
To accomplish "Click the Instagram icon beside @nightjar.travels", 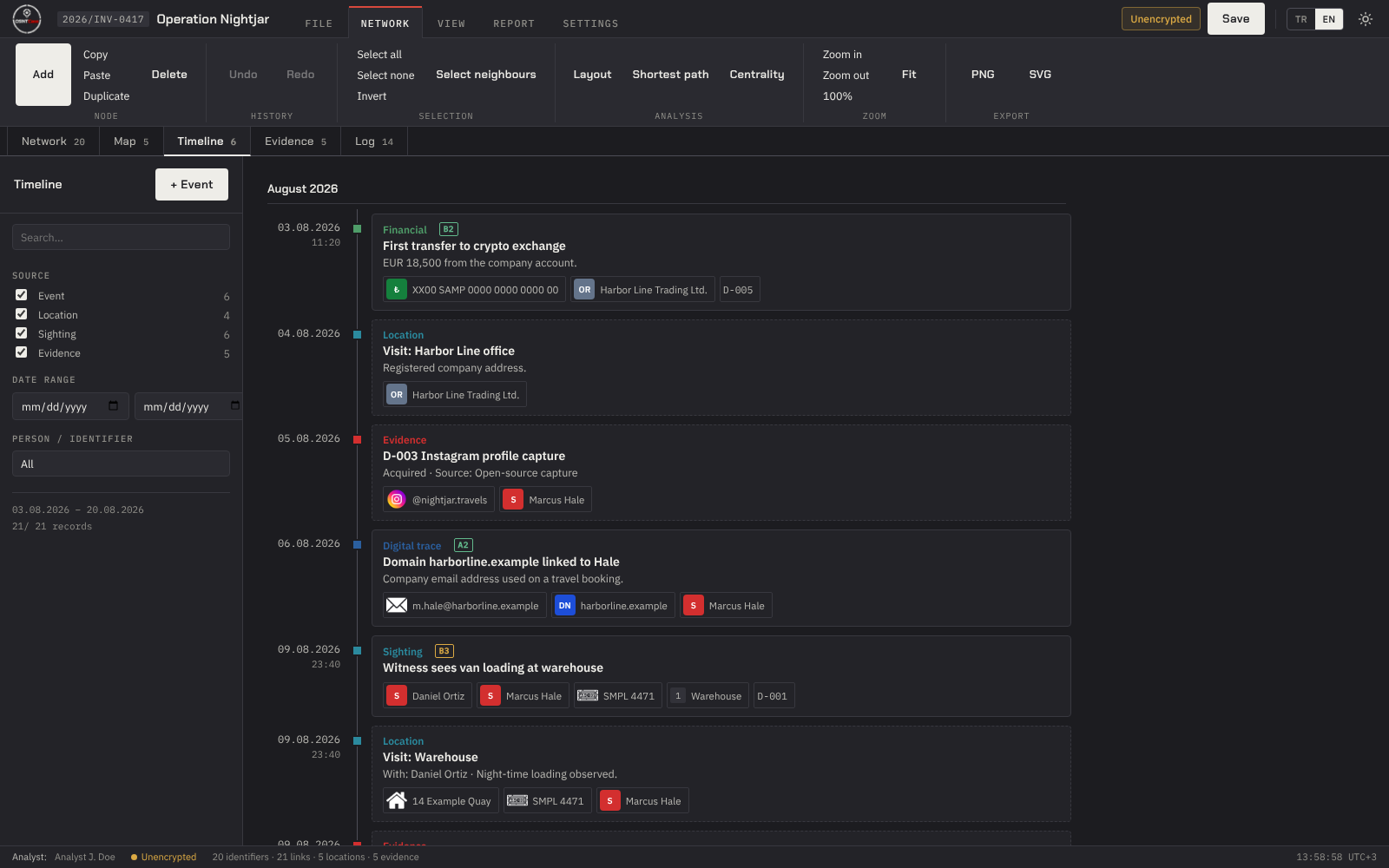I will [x=397, y=500].
